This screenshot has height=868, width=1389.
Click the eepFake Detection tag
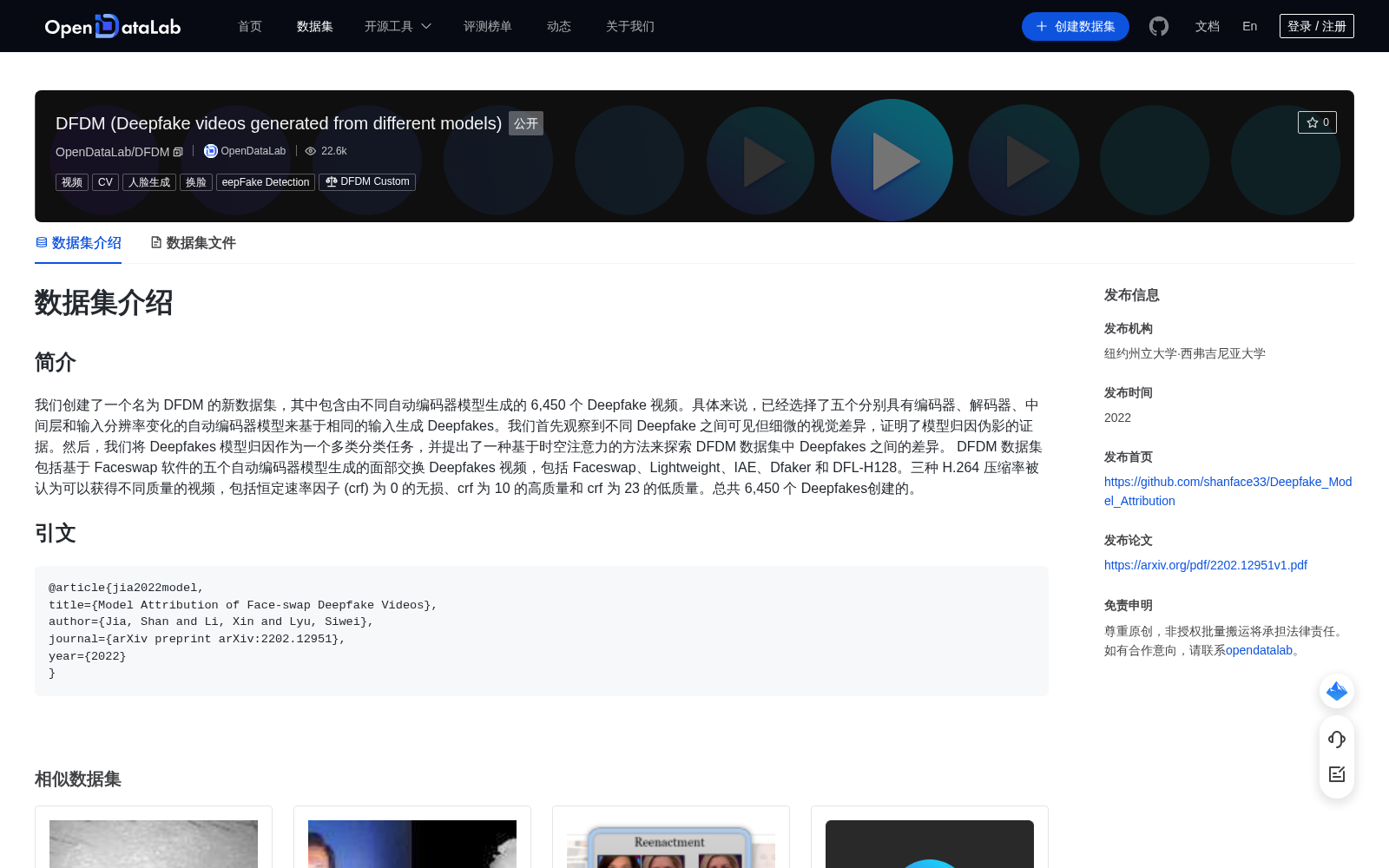tap(266, 182)
